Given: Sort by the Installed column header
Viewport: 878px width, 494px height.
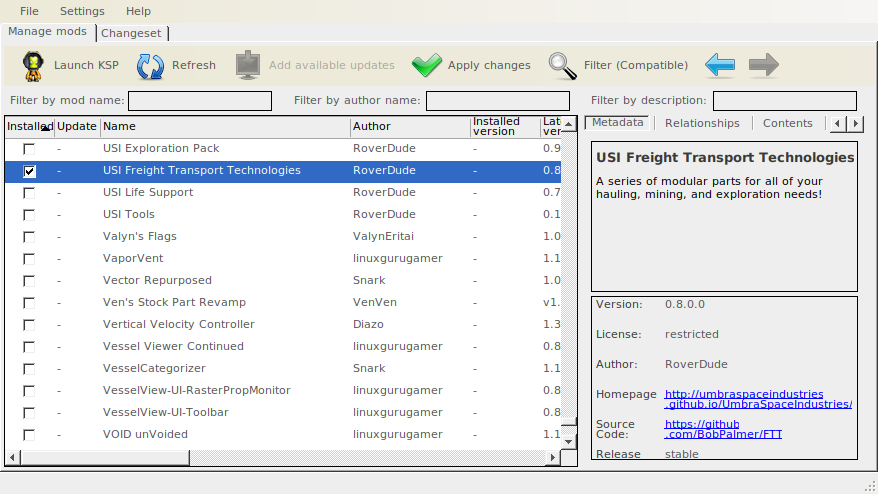Looking at the screenshot, I should point(30,127).
